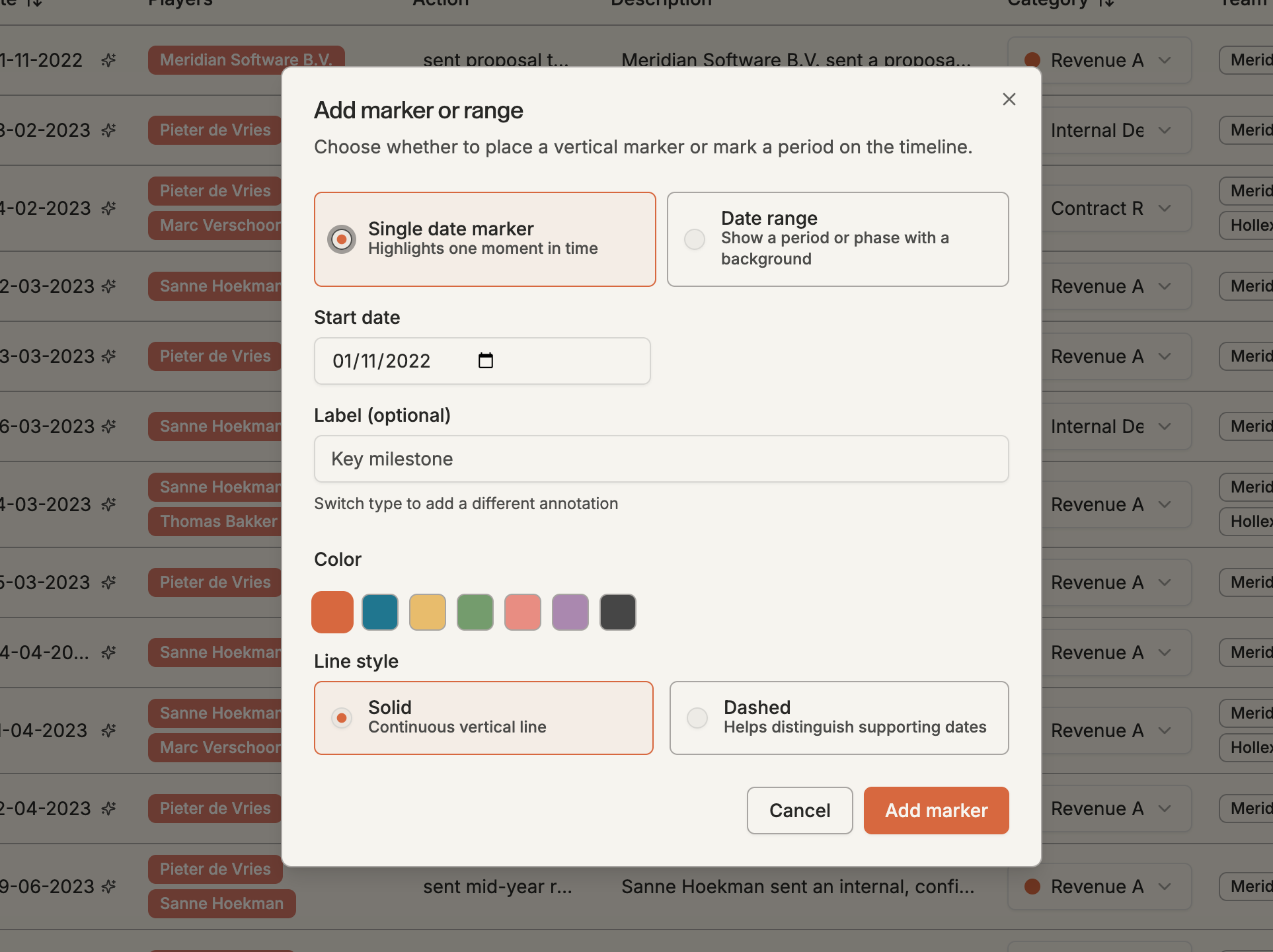Screen dimensions: 1273x952
Task: Click Add marker button
Action: (x=936, y=811)
